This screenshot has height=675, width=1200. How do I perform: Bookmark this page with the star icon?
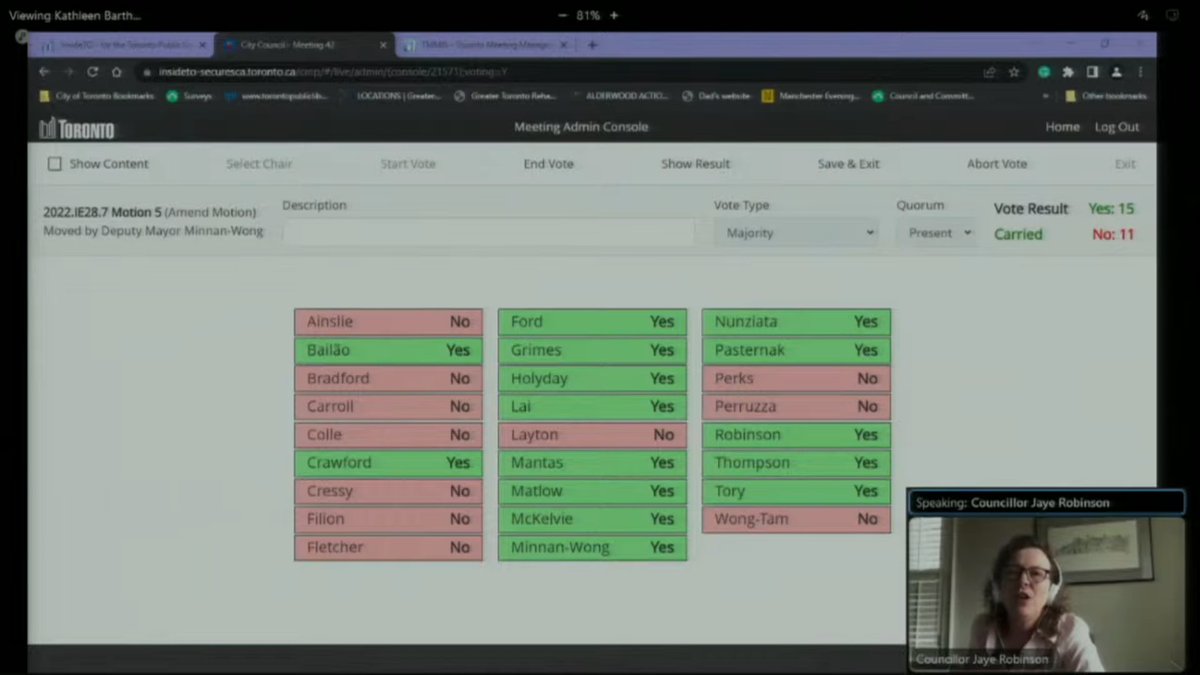1014,72
